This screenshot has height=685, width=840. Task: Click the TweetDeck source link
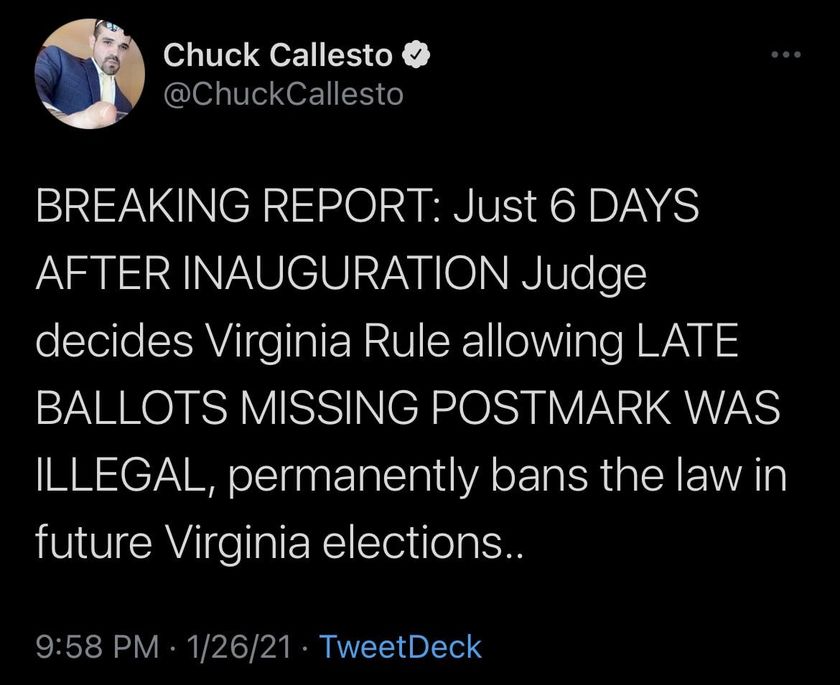coord(400,646)
